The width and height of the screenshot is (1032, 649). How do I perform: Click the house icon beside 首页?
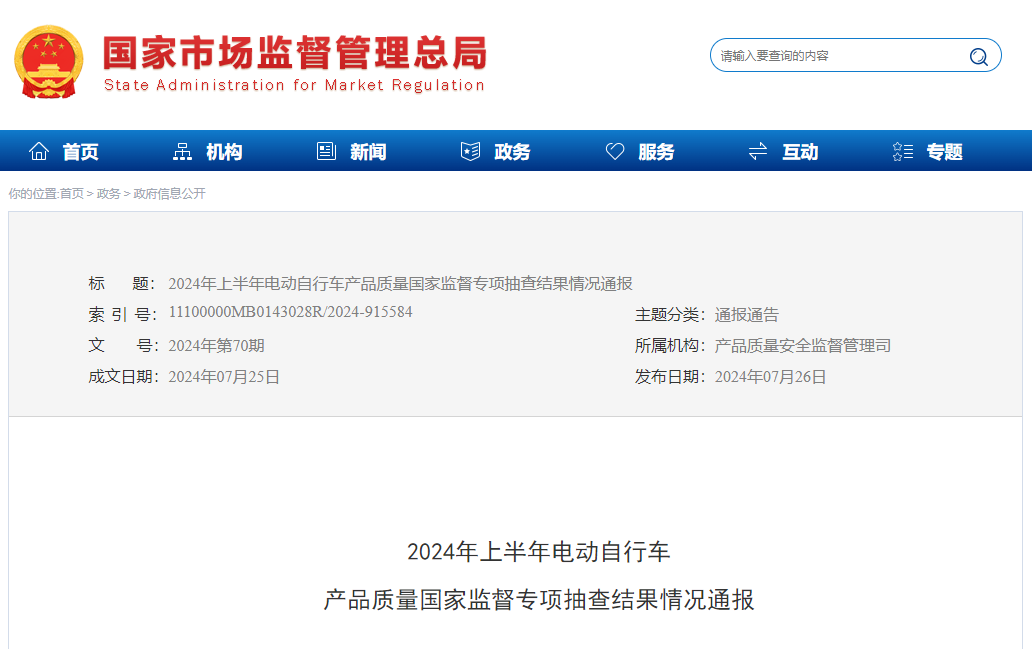(x=39, y=152)
